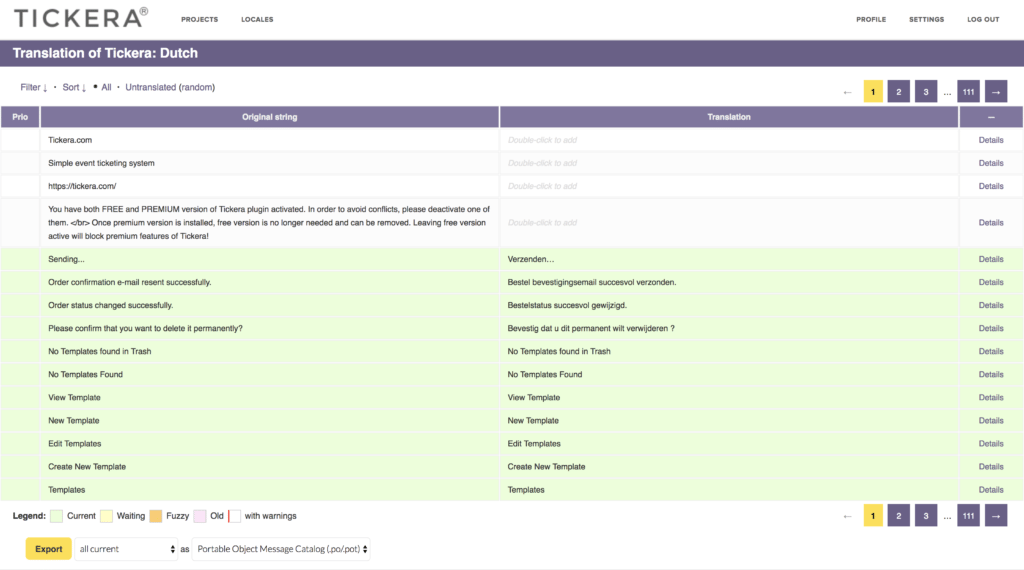Open Details for Order confirmation e-mail row
The height and width of the screenshot is (570, 1024).
coord(991,282)
